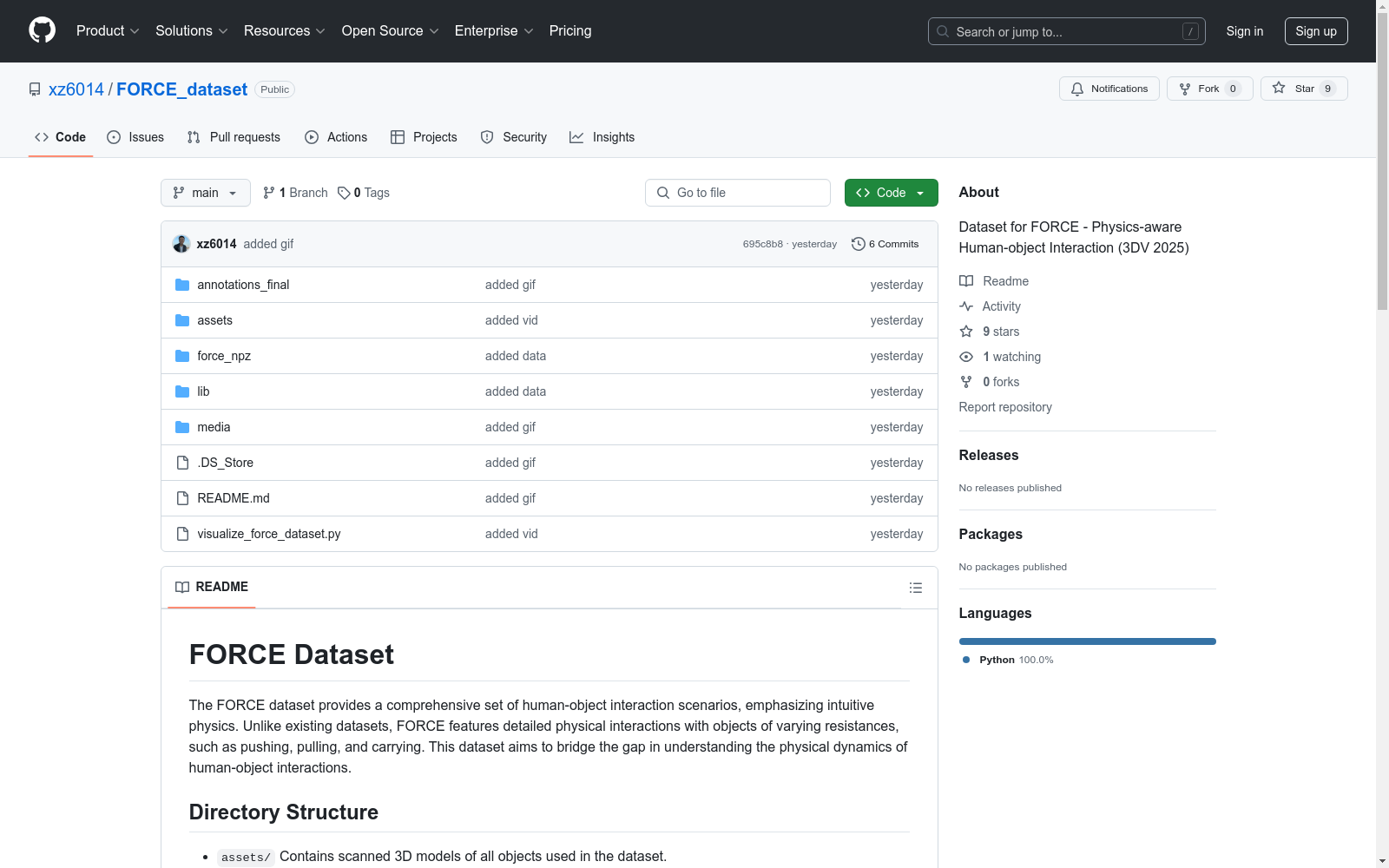Switch to the Pull requests tab
This screenshot has height=868, width=1389.
point(234,137)
